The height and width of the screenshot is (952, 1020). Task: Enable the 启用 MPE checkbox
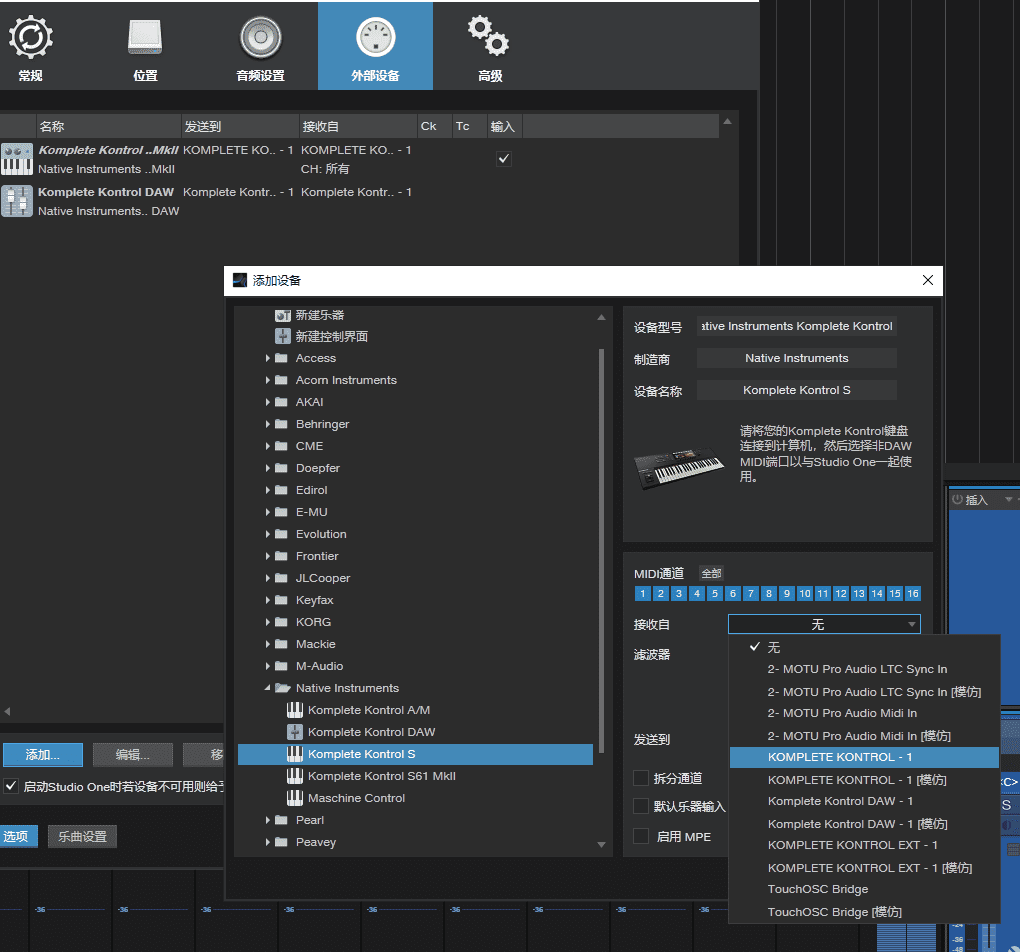tap(641, 836)
